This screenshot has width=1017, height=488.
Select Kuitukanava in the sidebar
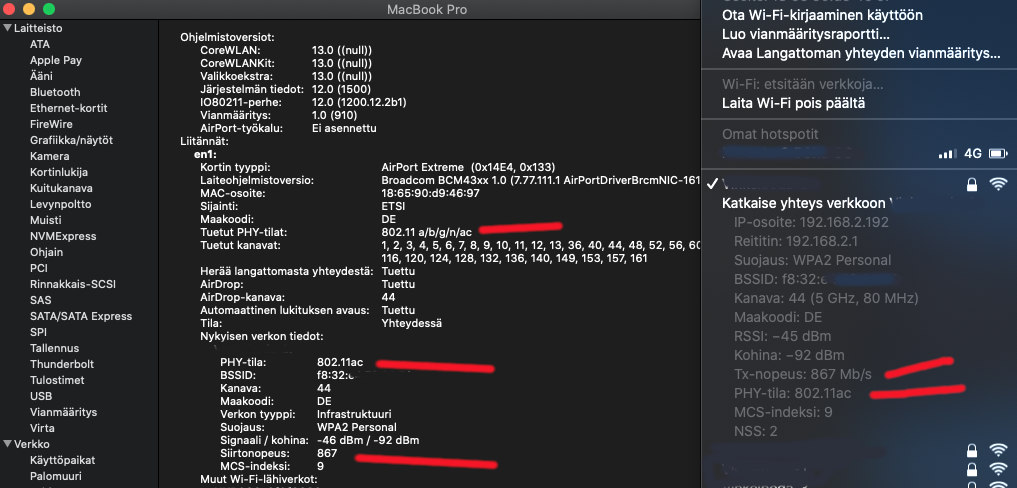(61, 188)
